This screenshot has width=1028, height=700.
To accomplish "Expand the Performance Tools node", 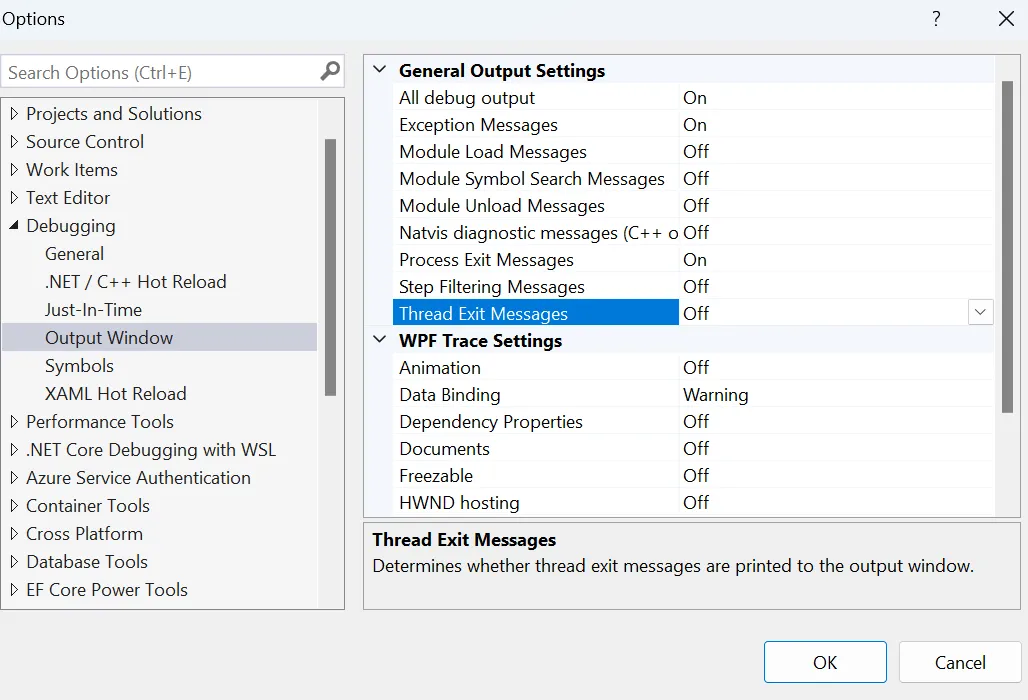I will (x=14, y=422).
